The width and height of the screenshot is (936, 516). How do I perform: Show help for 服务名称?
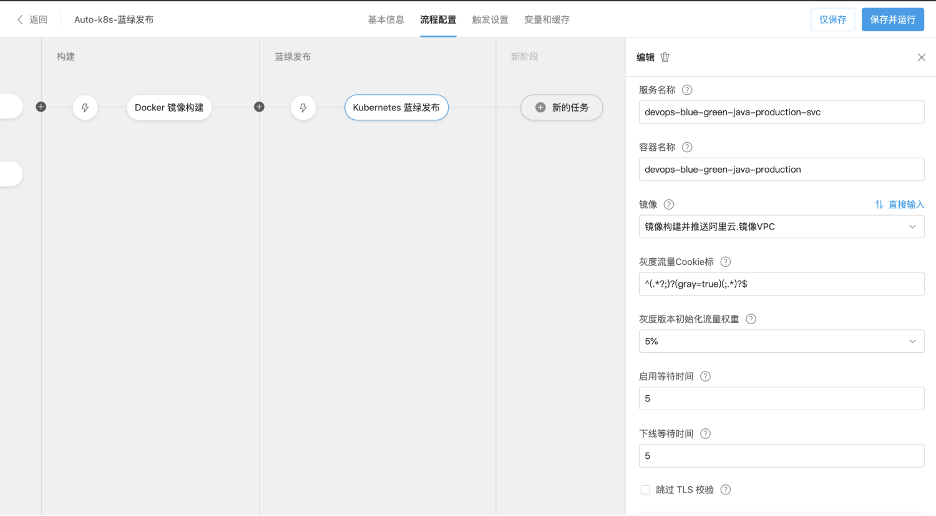pos(687,90)
